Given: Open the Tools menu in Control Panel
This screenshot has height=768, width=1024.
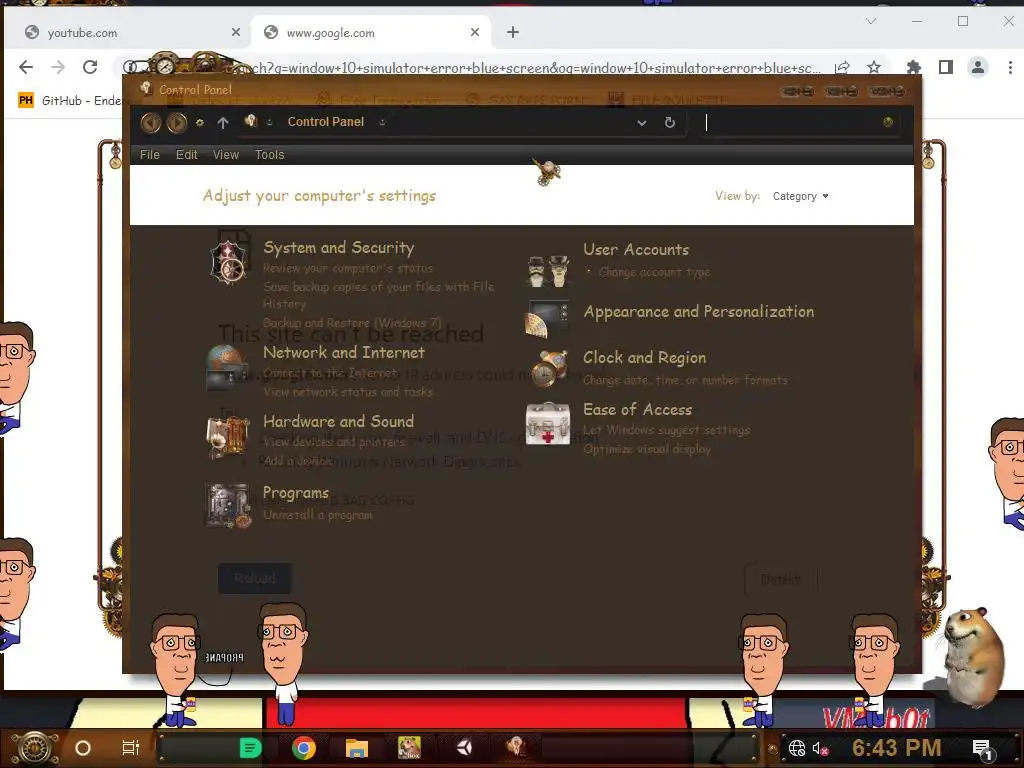Looking at the screenshot, I should click(269, 155).
